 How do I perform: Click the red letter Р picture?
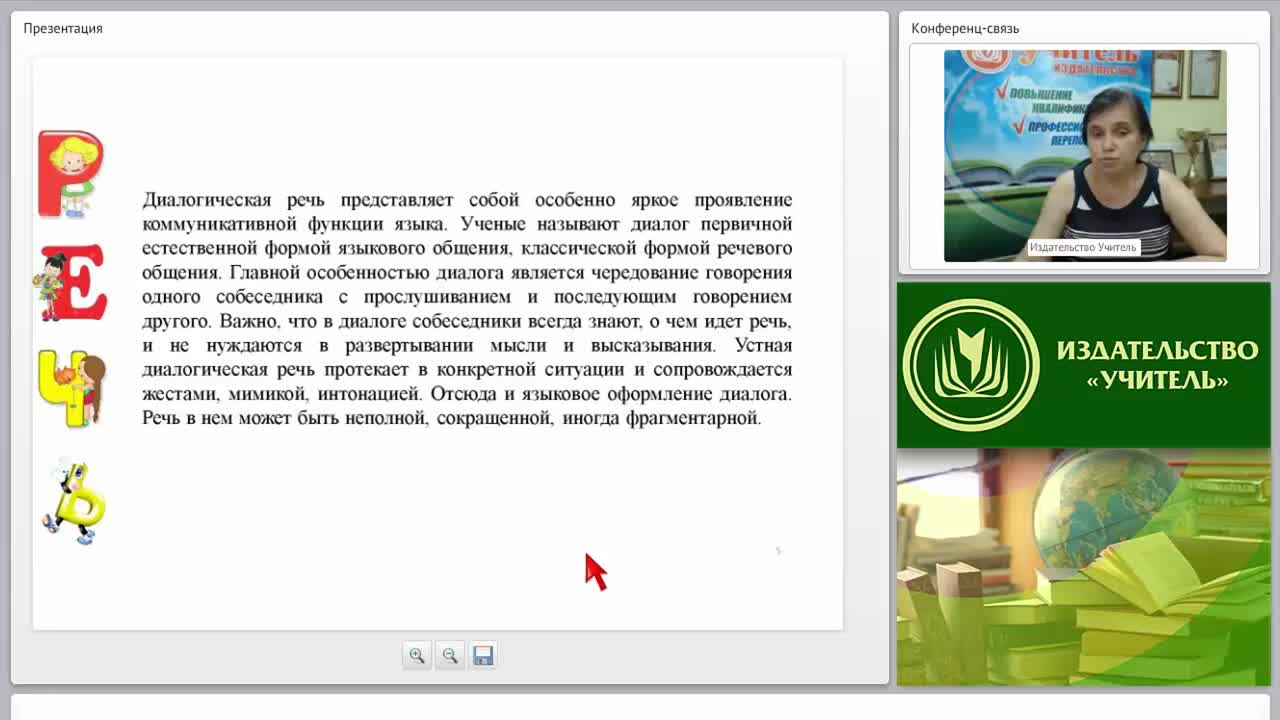tap(70, 174)
